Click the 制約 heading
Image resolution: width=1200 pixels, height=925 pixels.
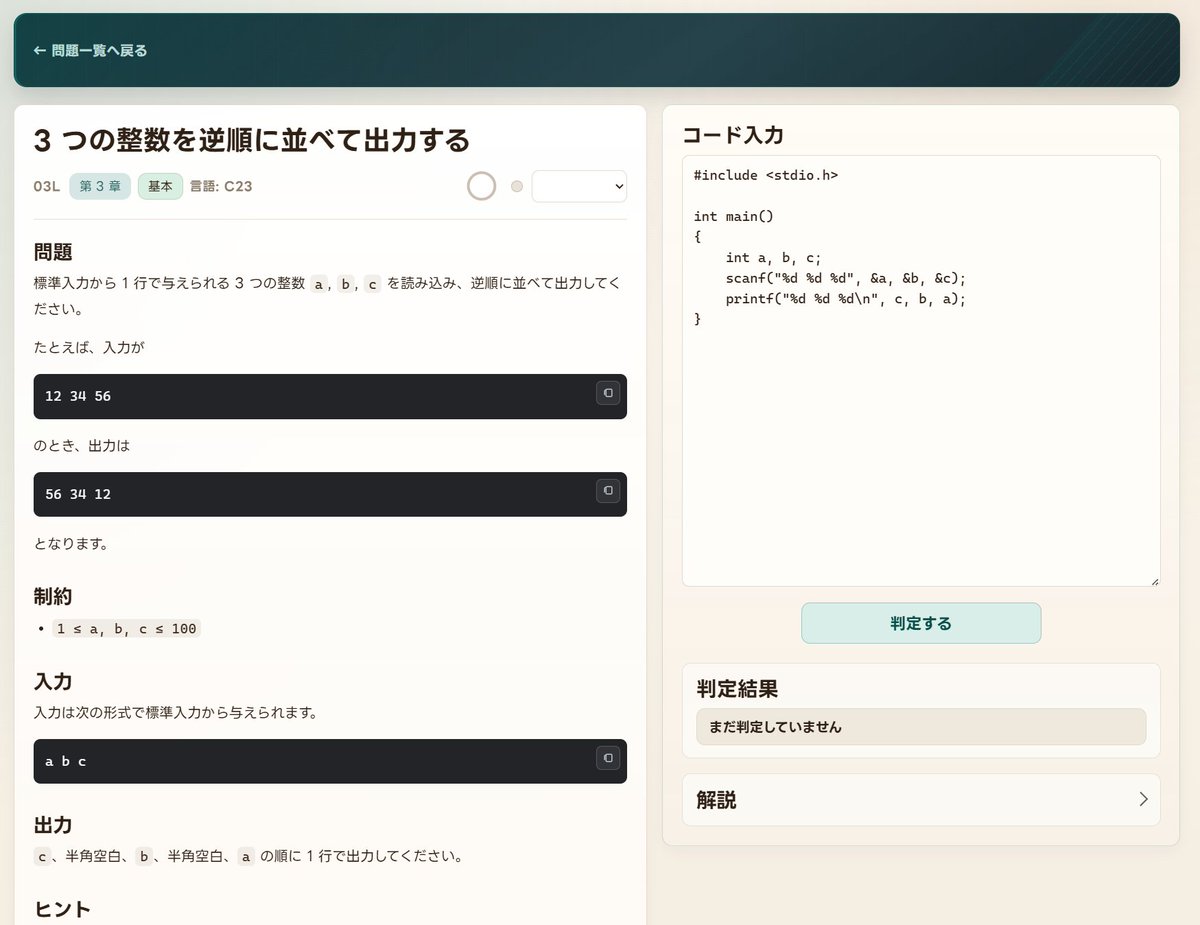52,597
